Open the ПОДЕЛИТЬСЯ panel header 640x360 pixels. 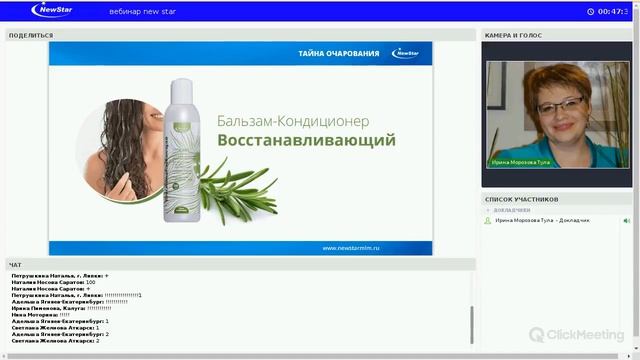click(240, 35)
